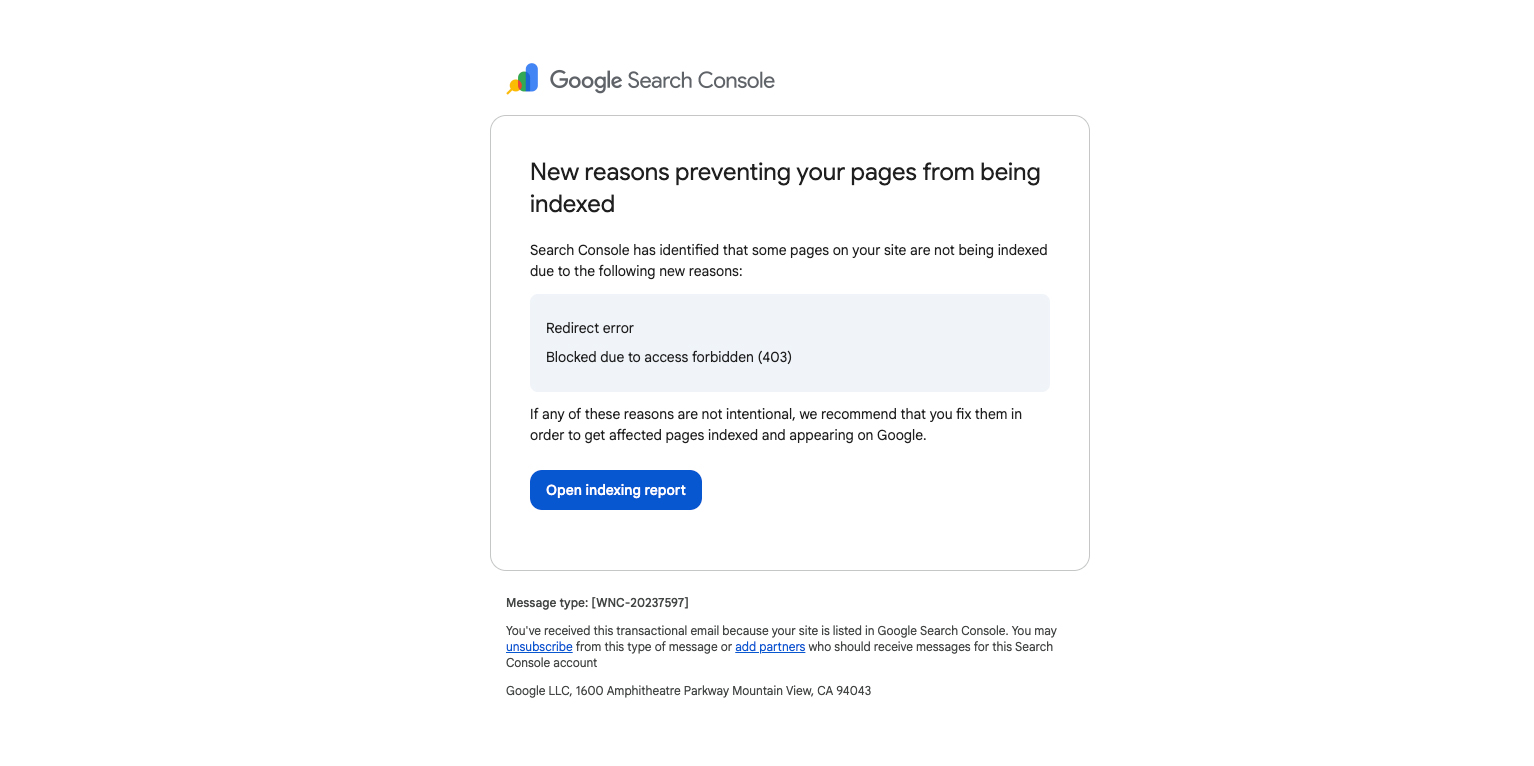Screen dimensions: 1534x766
Task: Unsubscribe from this message type
Action: pos(538,646)
